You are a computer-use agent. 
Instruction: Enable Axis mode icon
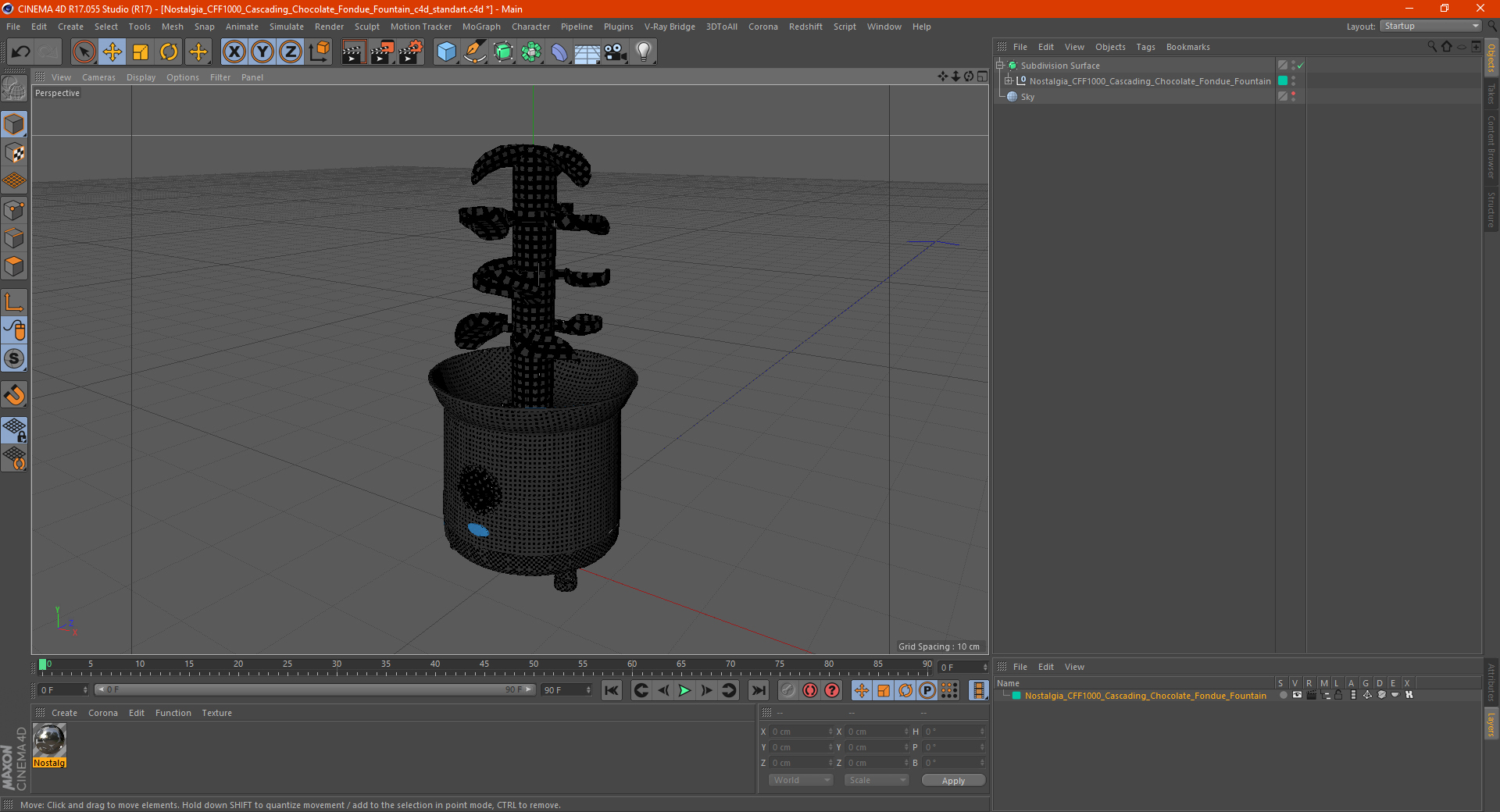15,302
